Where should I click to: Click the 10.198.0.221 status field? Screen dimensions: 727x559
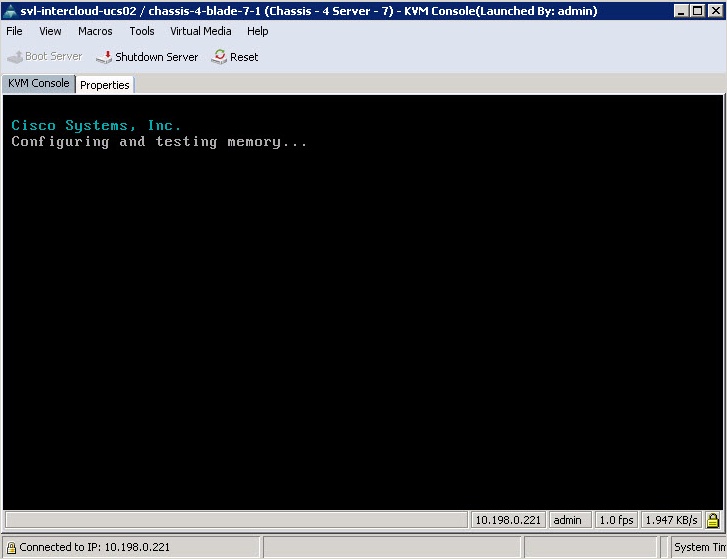[x=508, y=520]
